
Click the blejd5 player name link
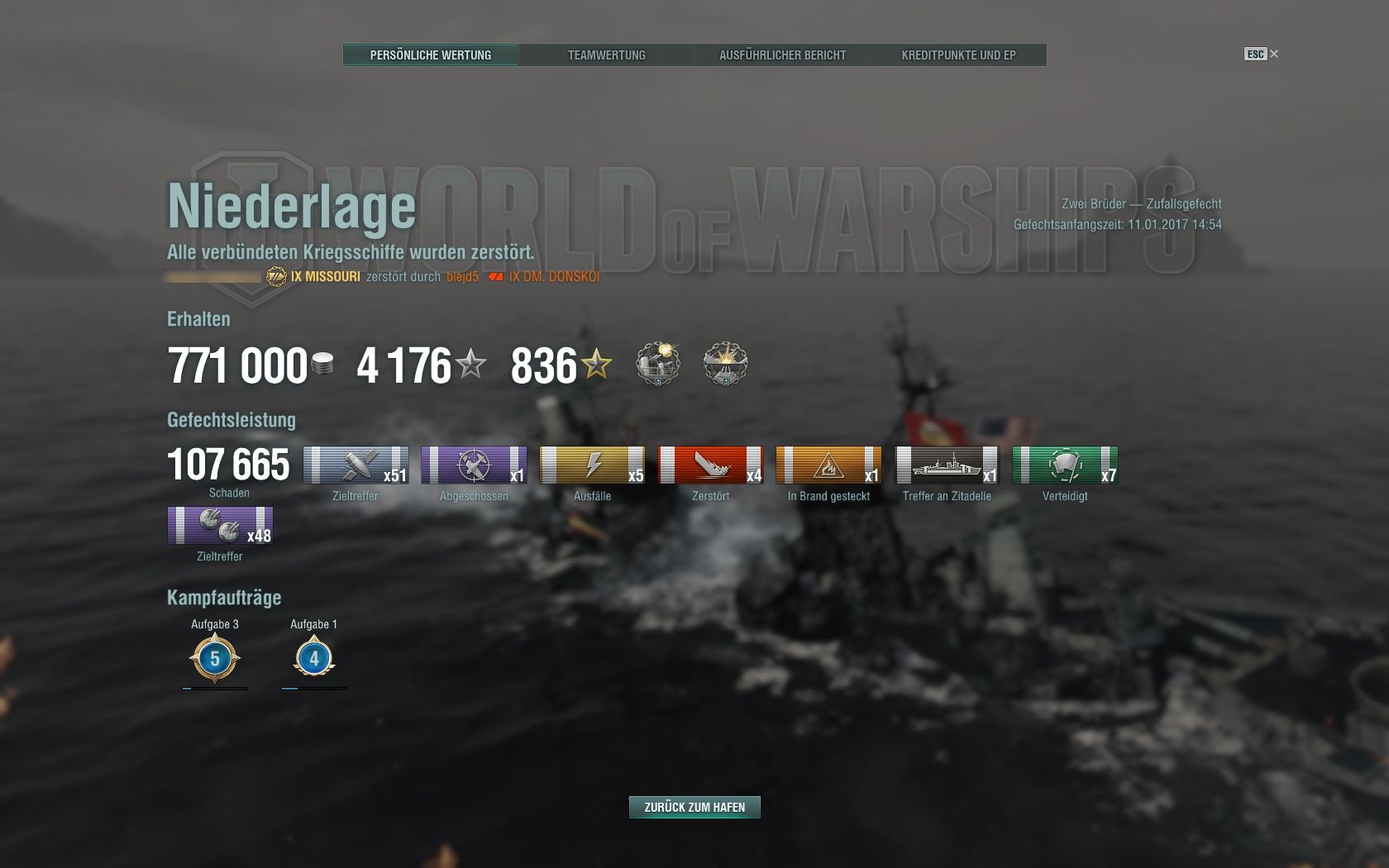(x=462, y=277)
